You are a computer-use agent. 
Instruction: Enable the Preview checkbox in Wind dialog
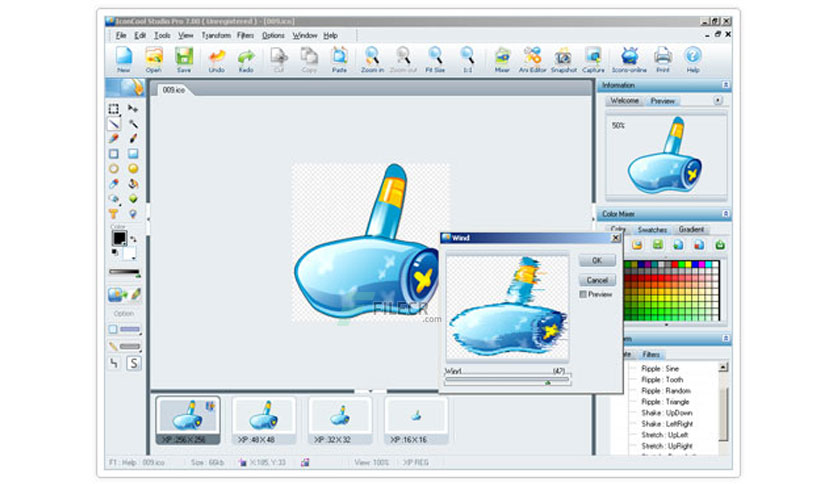coord(583,294)
